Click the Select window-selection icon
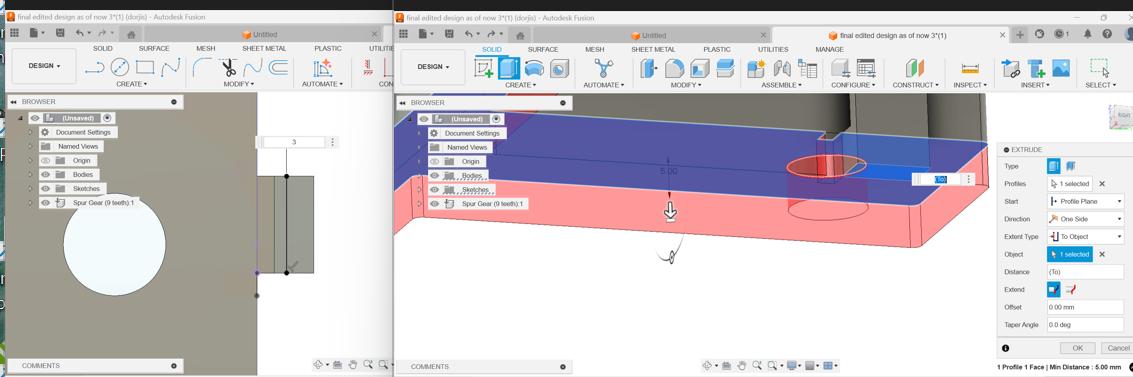 coord(1099,68)
